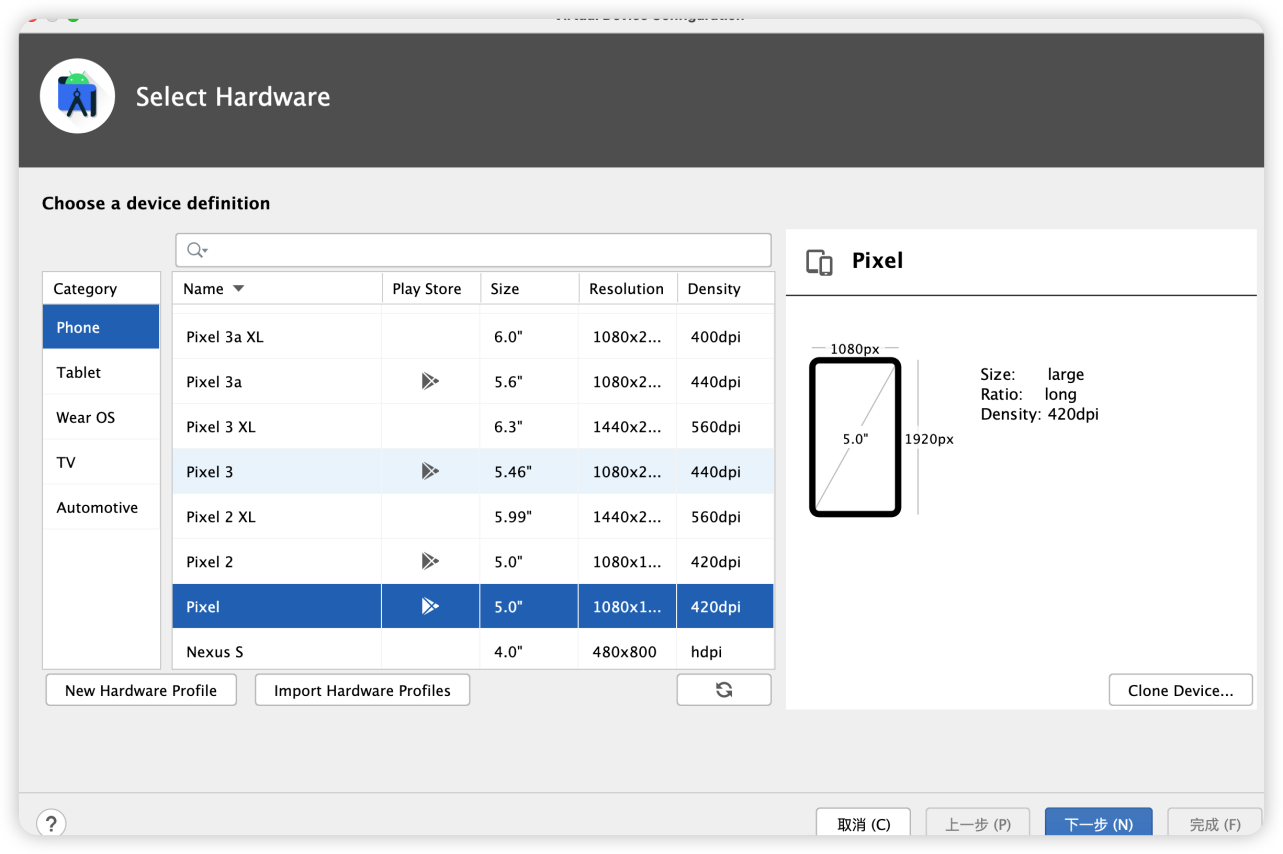Click the "Density: 420dpi" preview text
Viewport: 1283px width, 854px height.
(x=1039, y=414)
